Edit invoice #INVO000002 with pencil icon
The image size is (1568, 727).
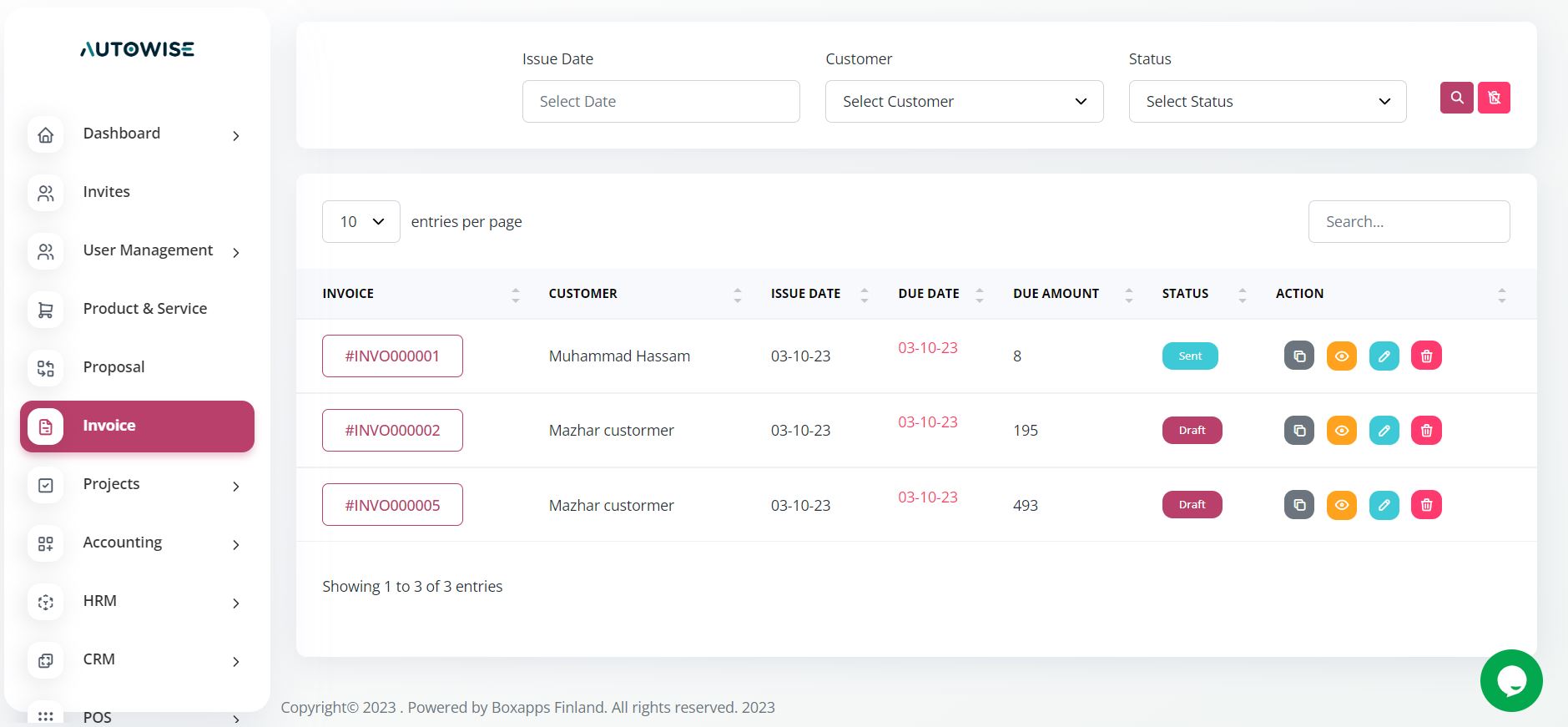(x=1384, y=430)
